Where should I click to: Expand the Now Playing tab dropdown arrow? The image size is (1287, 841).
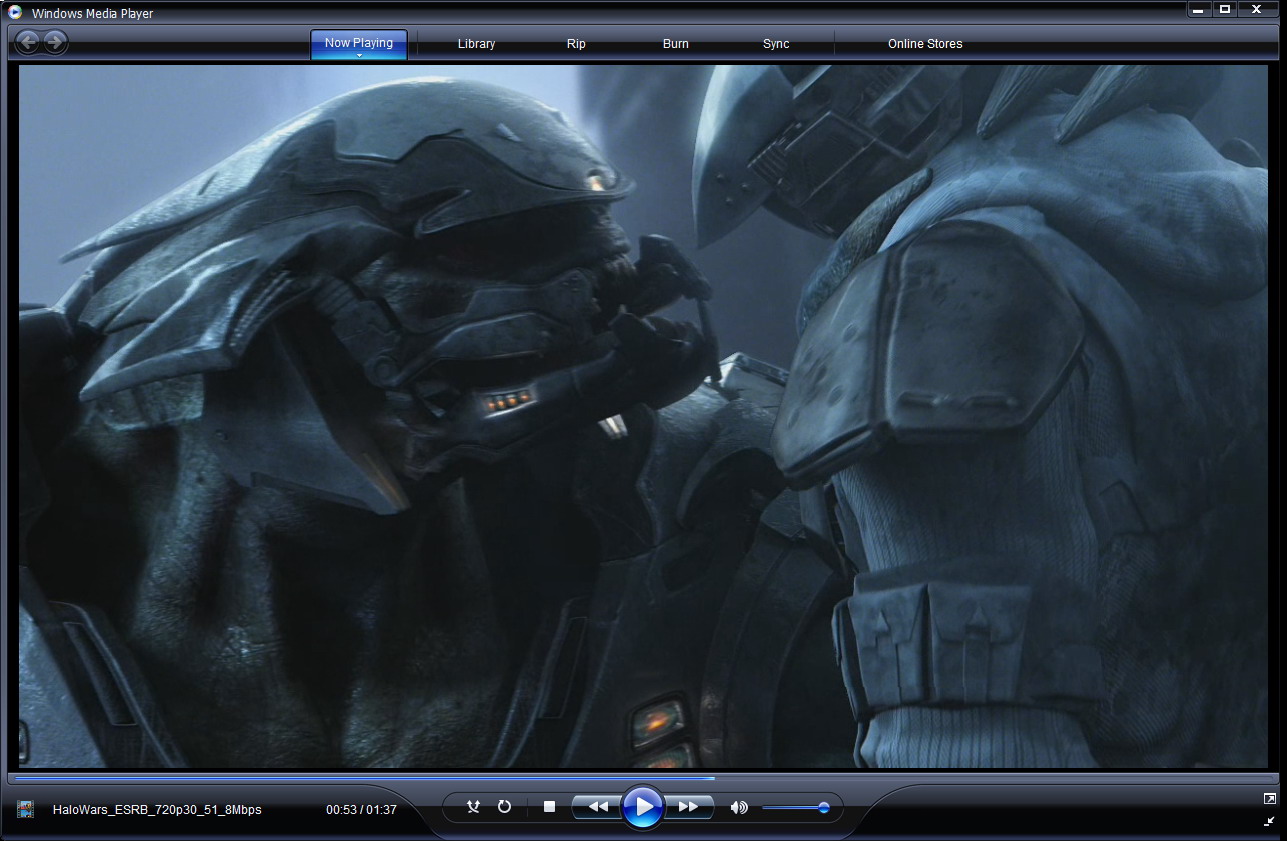(x=358, y=56)
